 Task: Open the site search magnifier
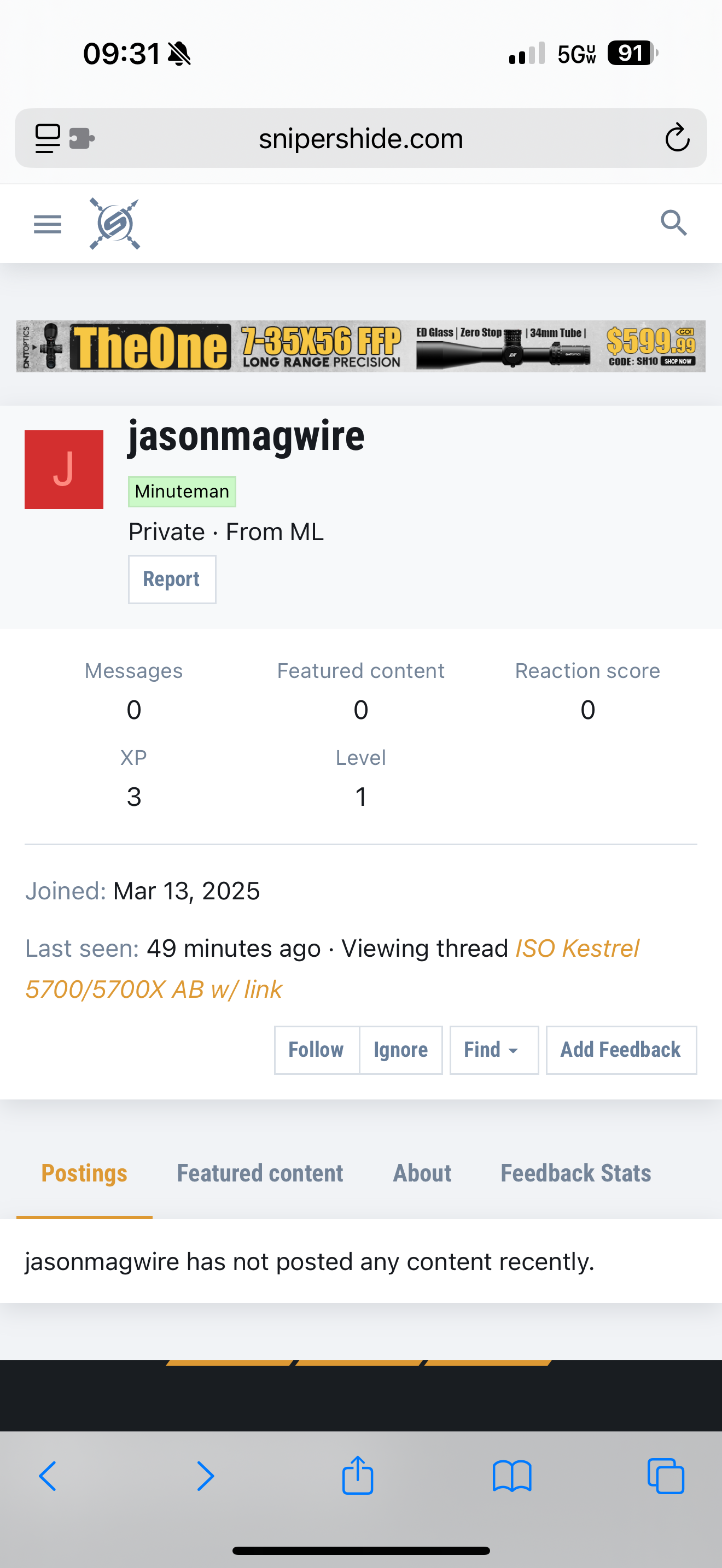pyautogui.click(x=674, y=223)
